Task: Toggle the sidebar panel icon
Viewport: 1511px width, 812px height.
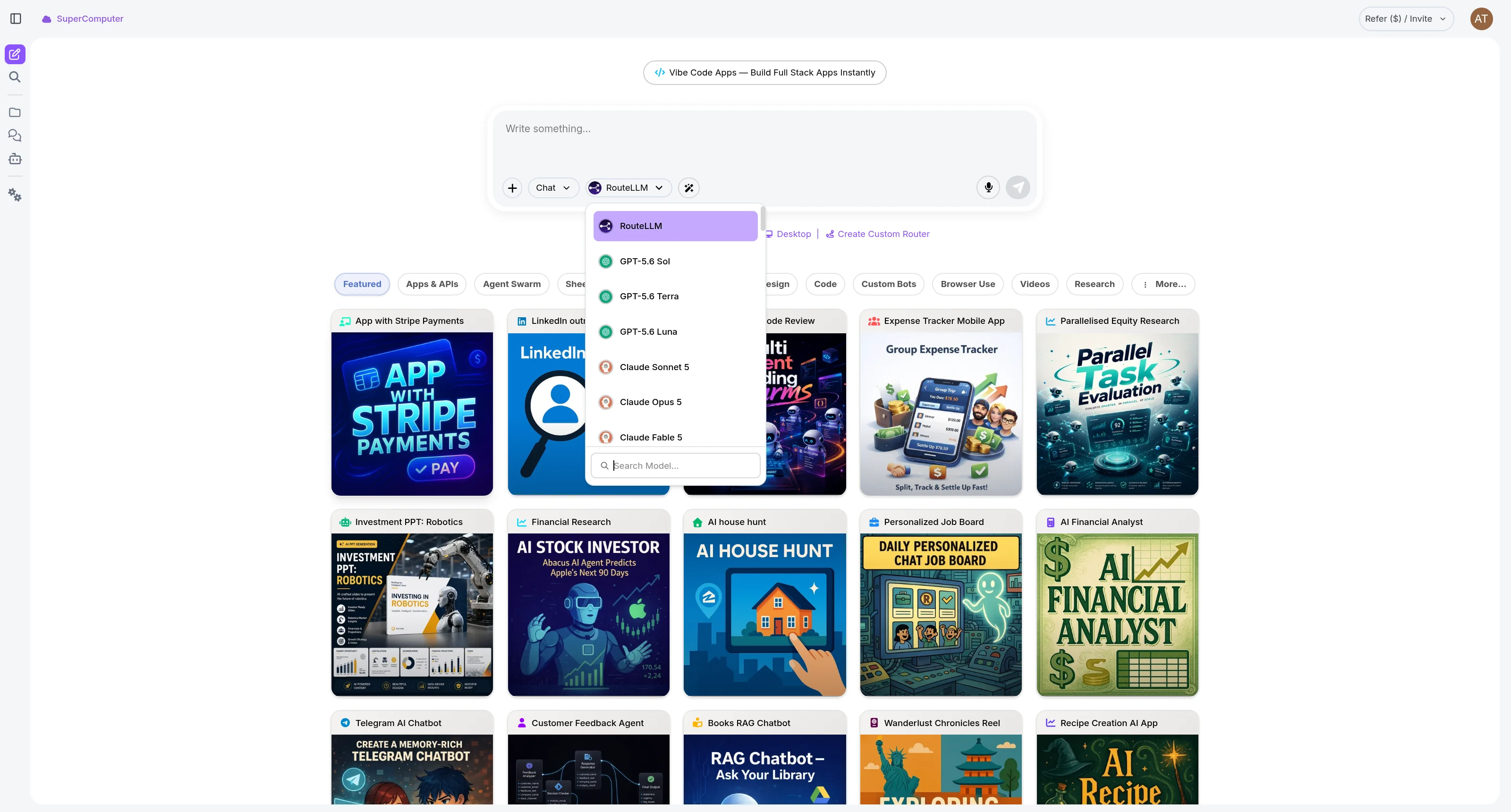Action: click(x=16, y=19)
